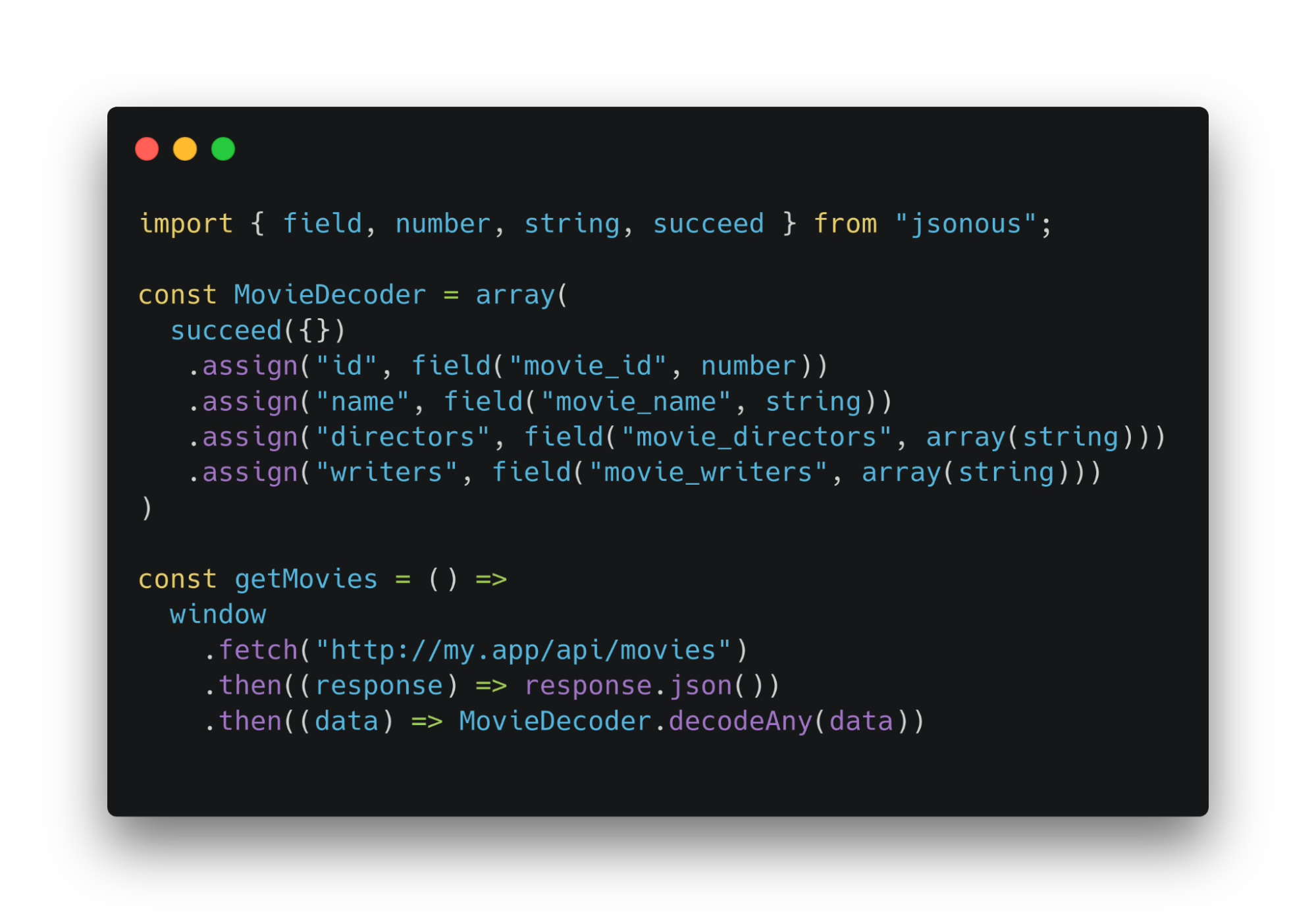Click the yellow minimize button

pos(185,150)
